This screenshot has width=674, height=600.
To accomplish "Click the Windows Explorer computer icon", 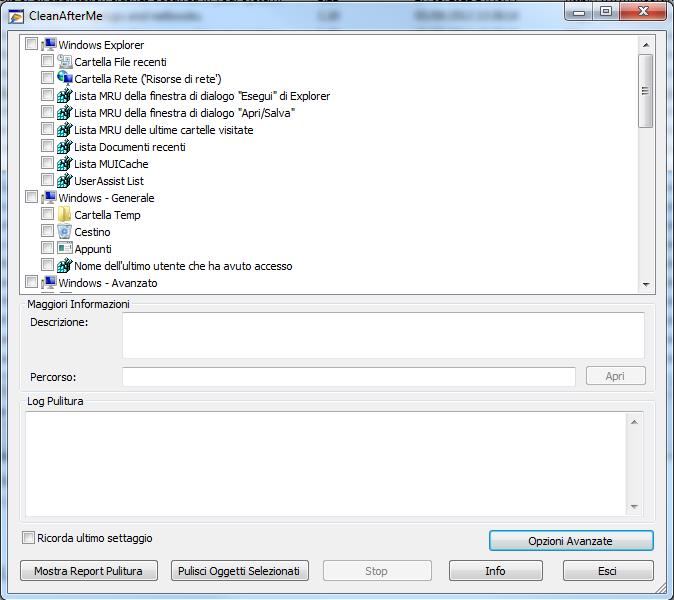I will coord(49,44).
